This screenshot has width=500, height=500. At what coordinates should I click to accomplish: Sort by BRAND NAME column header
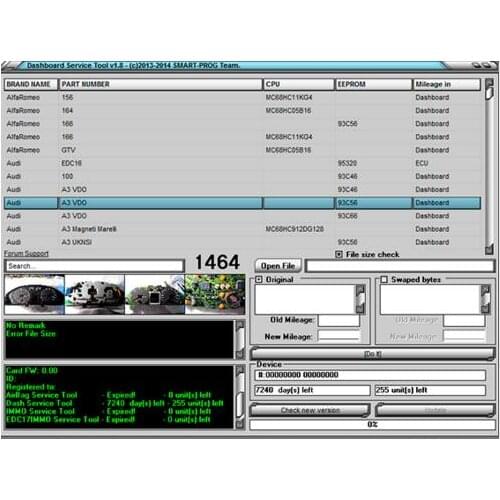31,84
